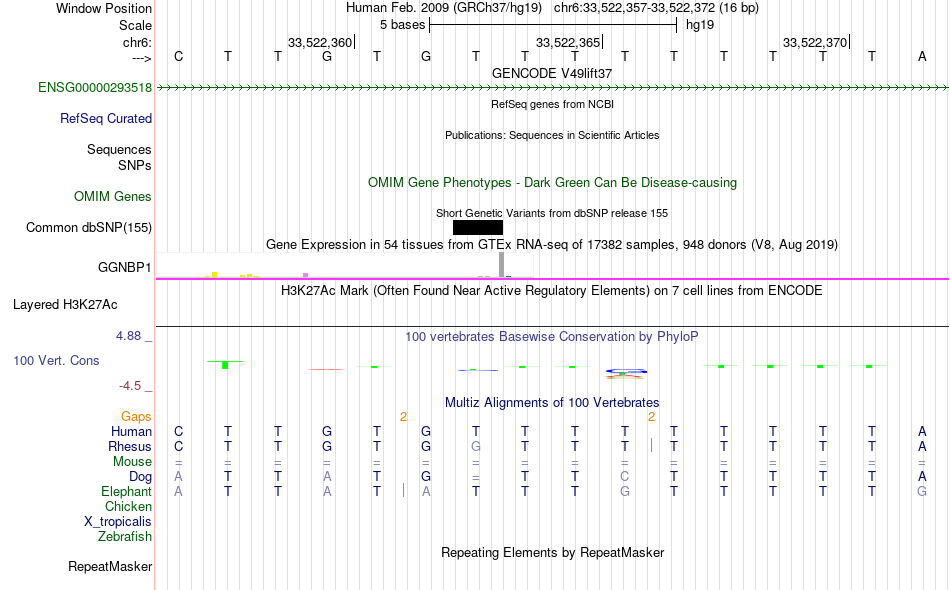Viewport: 950px width, 590px height.
Task: Click the Gaps row label
Action: [136, 416]
